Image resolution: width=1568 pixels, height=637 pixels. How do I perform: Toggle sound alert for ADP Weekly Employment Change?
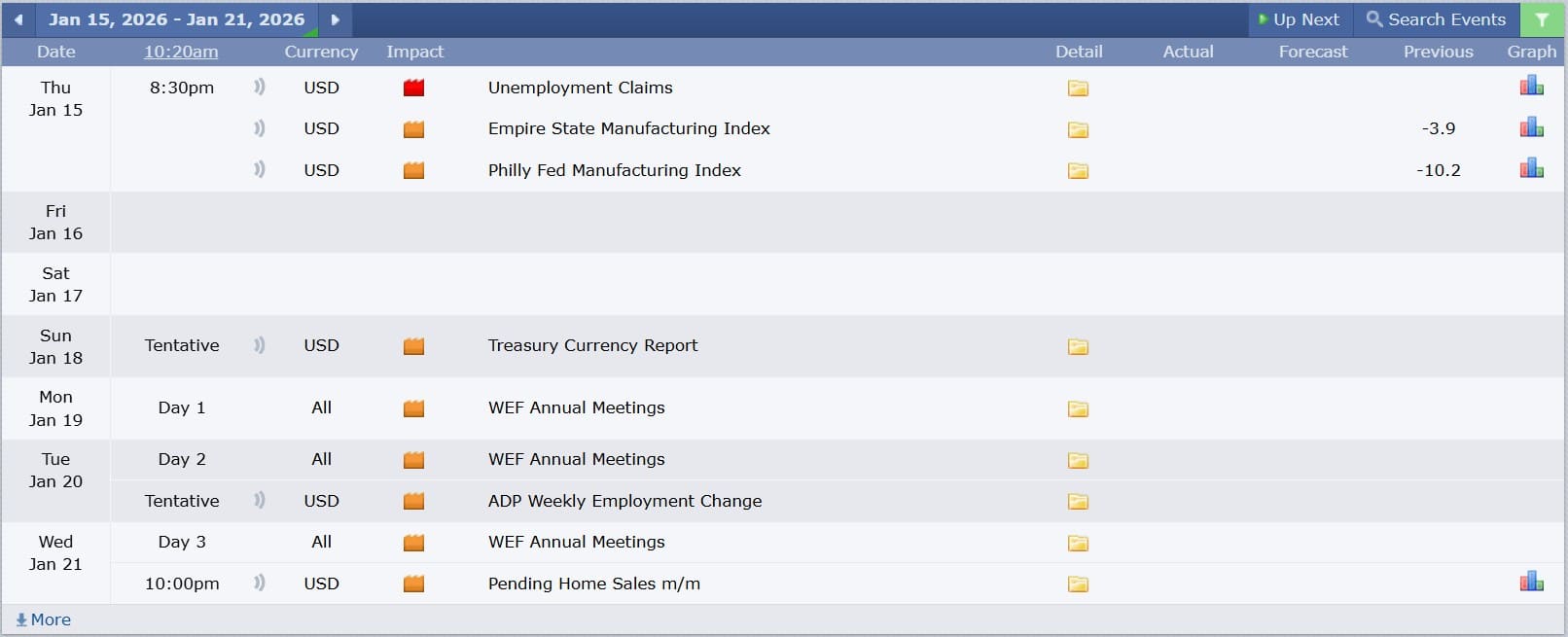pyautogui.click(x=259, y=500)
